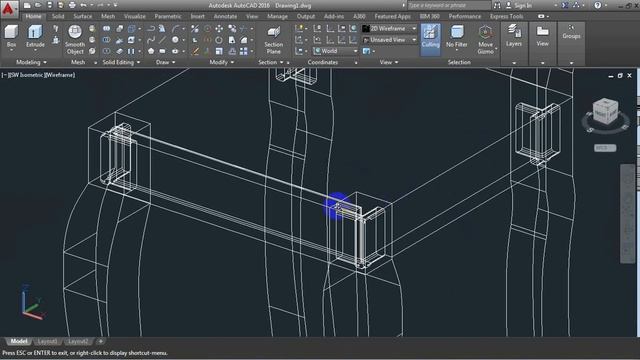This screenshot has width=640, height=360.
Task: Click the Wireframe visual style viewport label
Action: [x=60, y=75]
